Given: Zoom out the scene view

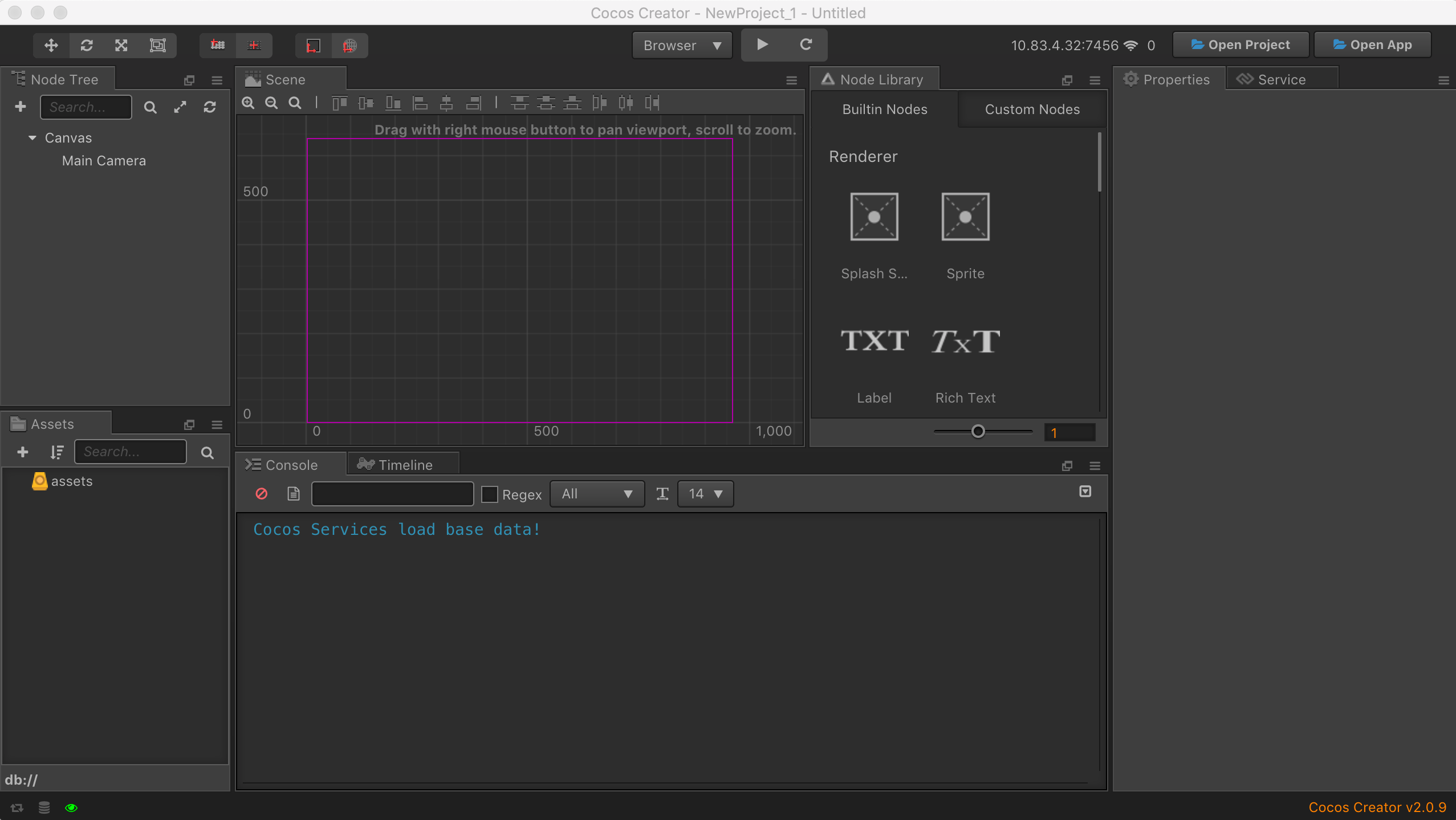Looking at the screenshot, I should (x=271, y=103).
